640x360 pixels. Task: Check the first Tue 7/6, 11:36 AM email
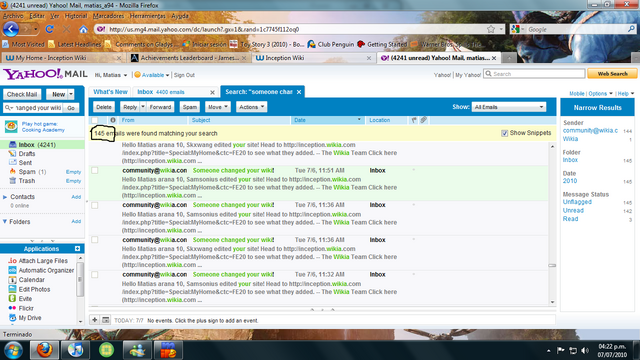(x=95, y=205)
